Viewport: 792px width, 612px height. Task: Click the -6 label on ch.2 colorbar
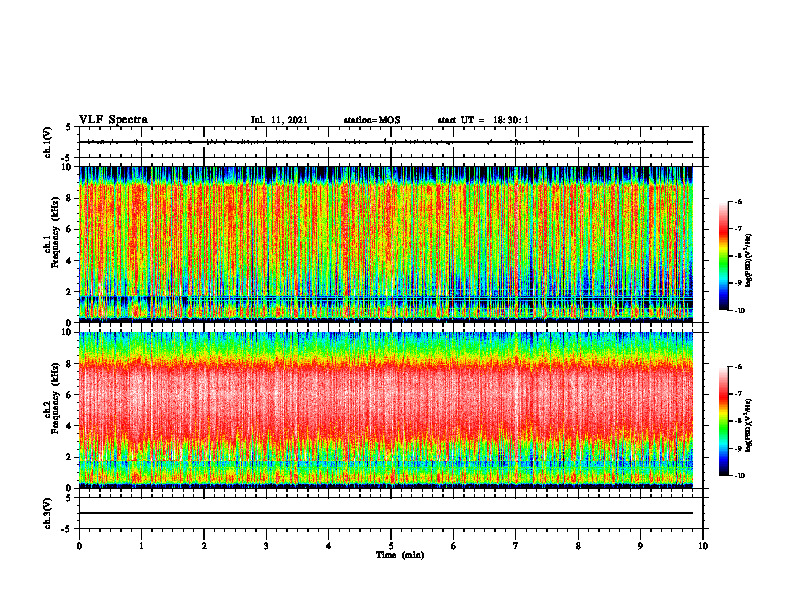pyautogui.click(x=738, y=367)
